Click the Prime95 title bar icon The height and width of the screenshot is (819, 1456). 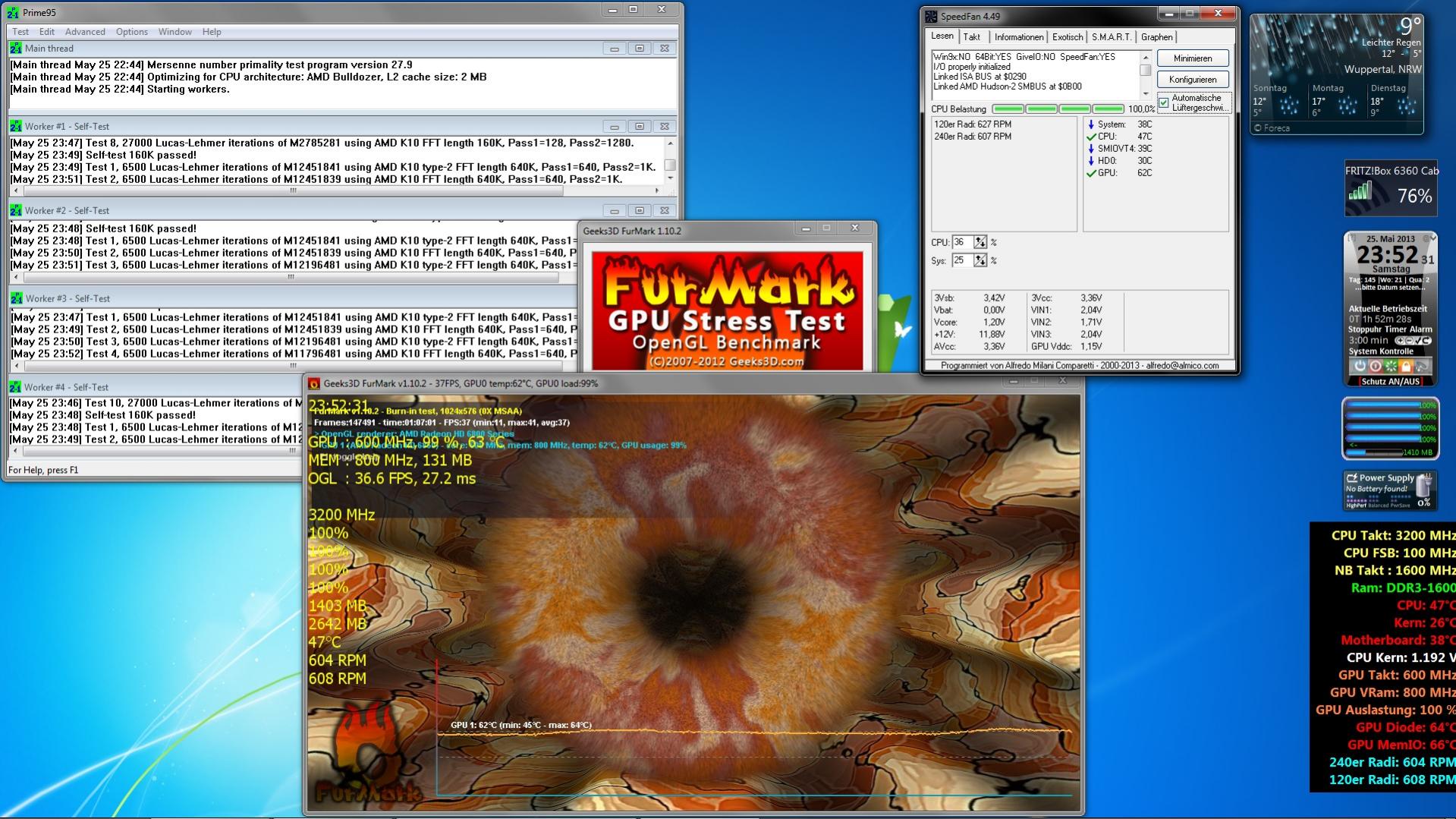[x=13, y=13]
